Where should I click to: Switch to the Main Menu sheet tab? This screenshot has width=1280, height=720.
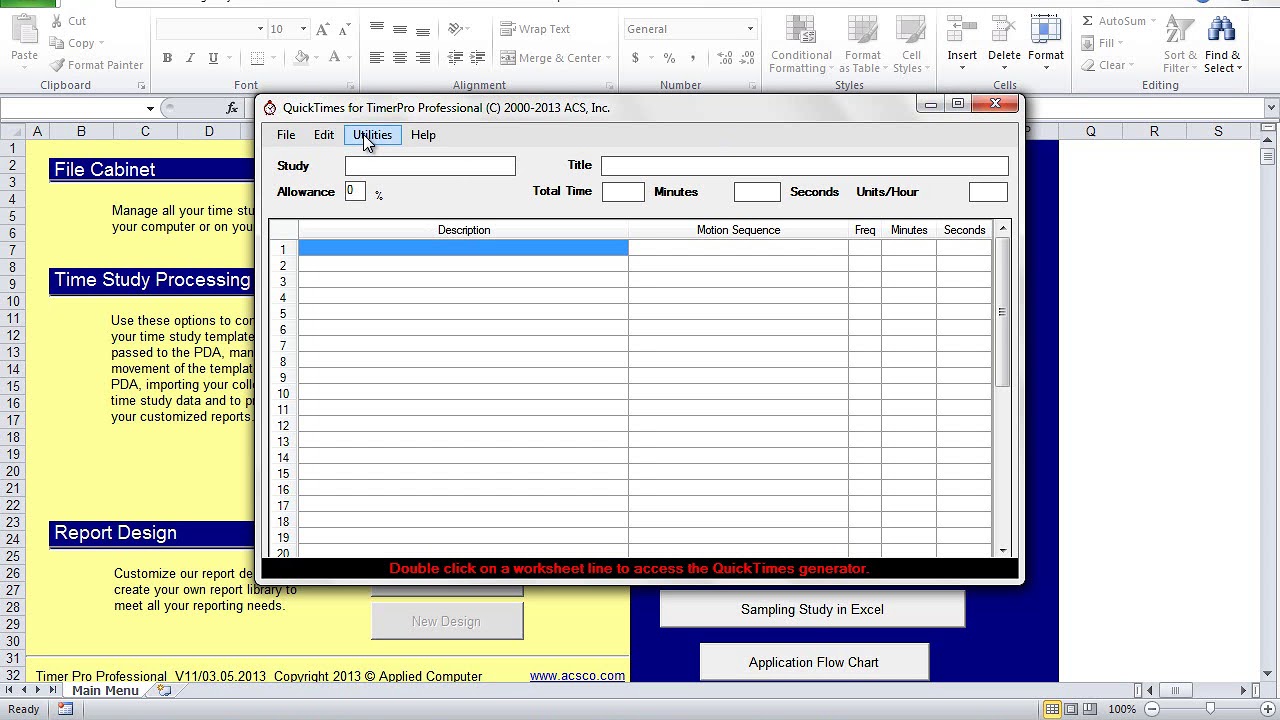point(105,690)
